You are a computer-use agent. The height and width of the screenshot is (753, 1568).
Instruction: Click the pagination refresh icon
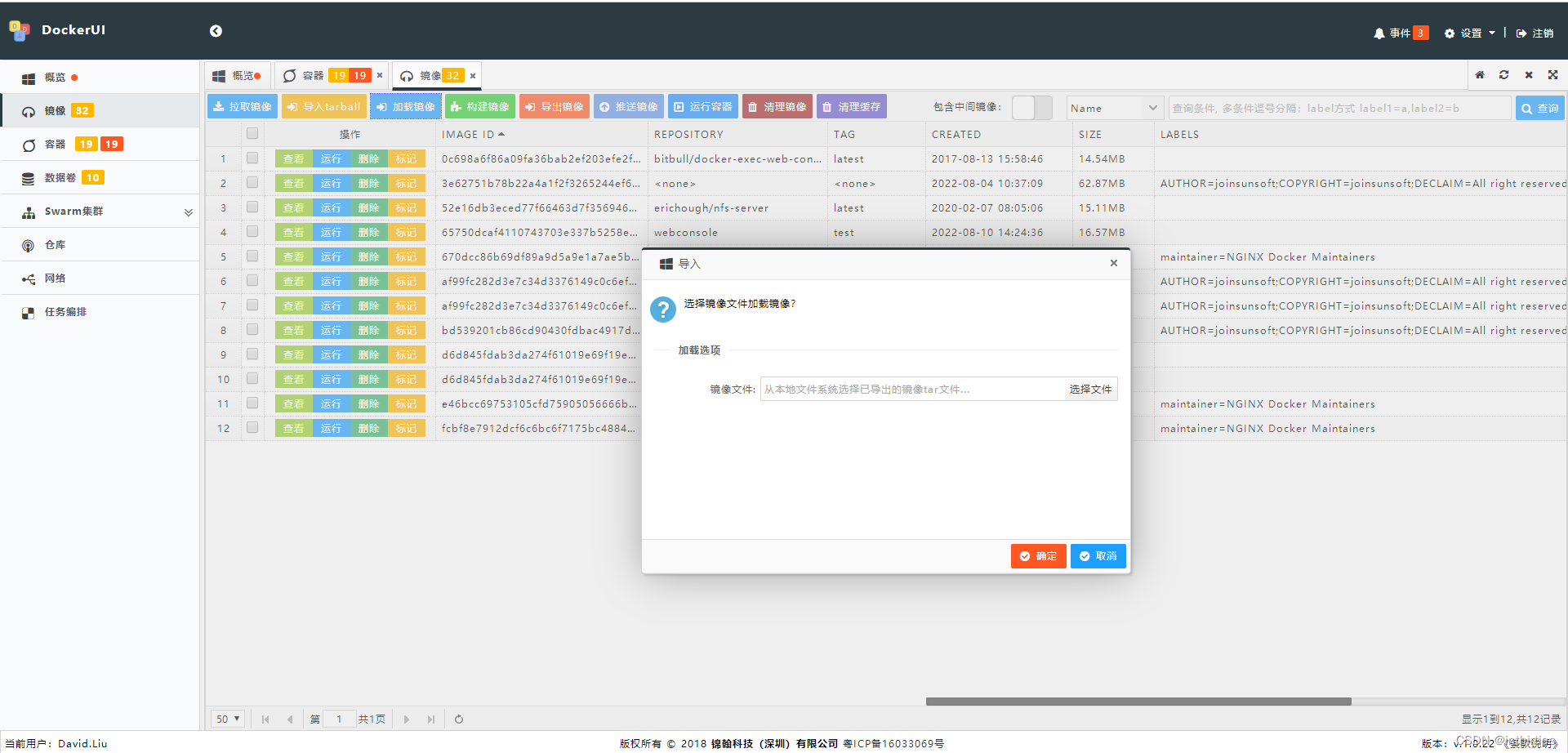click(459, 720)
